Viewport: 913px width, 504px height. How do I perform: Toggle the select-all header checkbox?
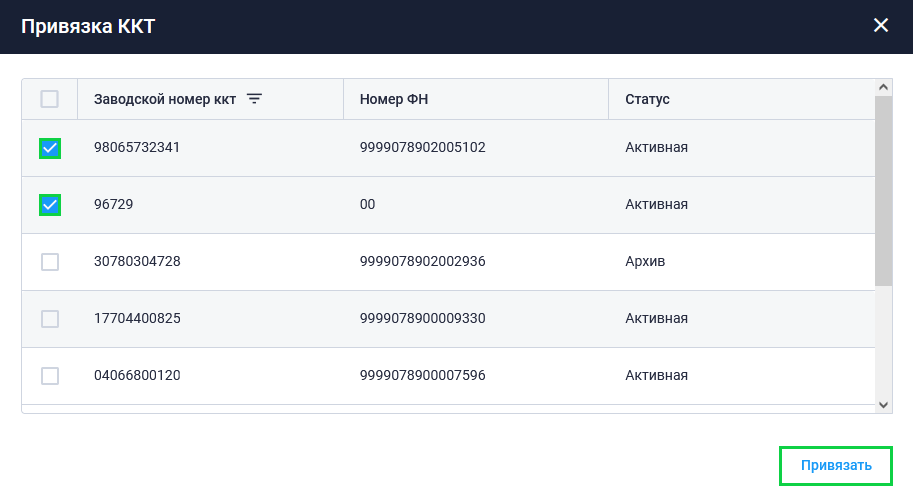[x=50, y=99]
